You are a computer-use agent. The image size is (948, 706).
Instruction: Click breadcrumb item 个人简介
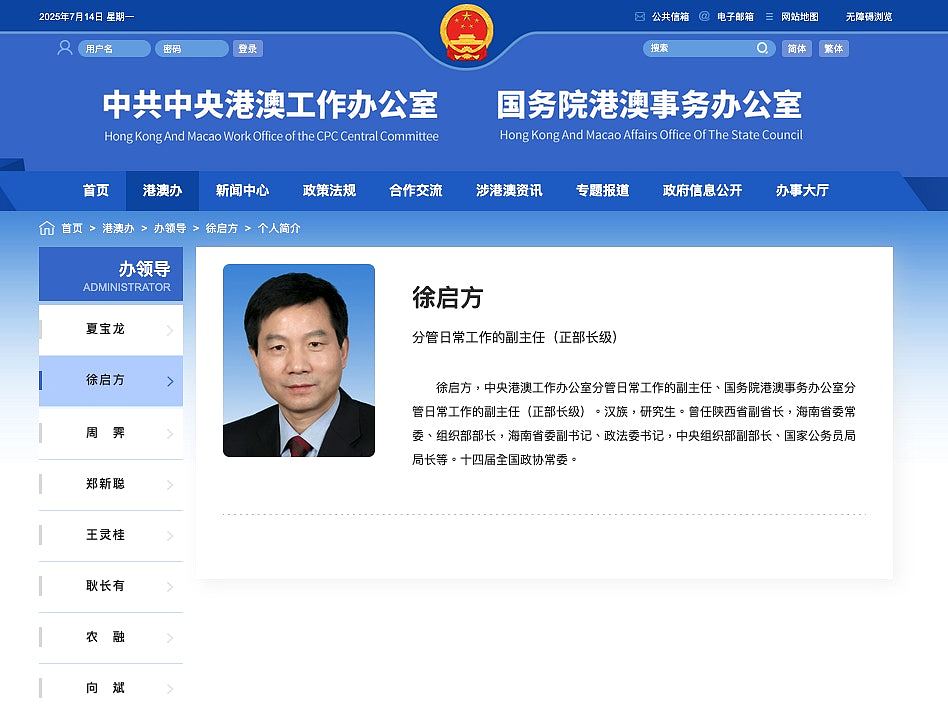pyautogui.click(x=279, y=228)
